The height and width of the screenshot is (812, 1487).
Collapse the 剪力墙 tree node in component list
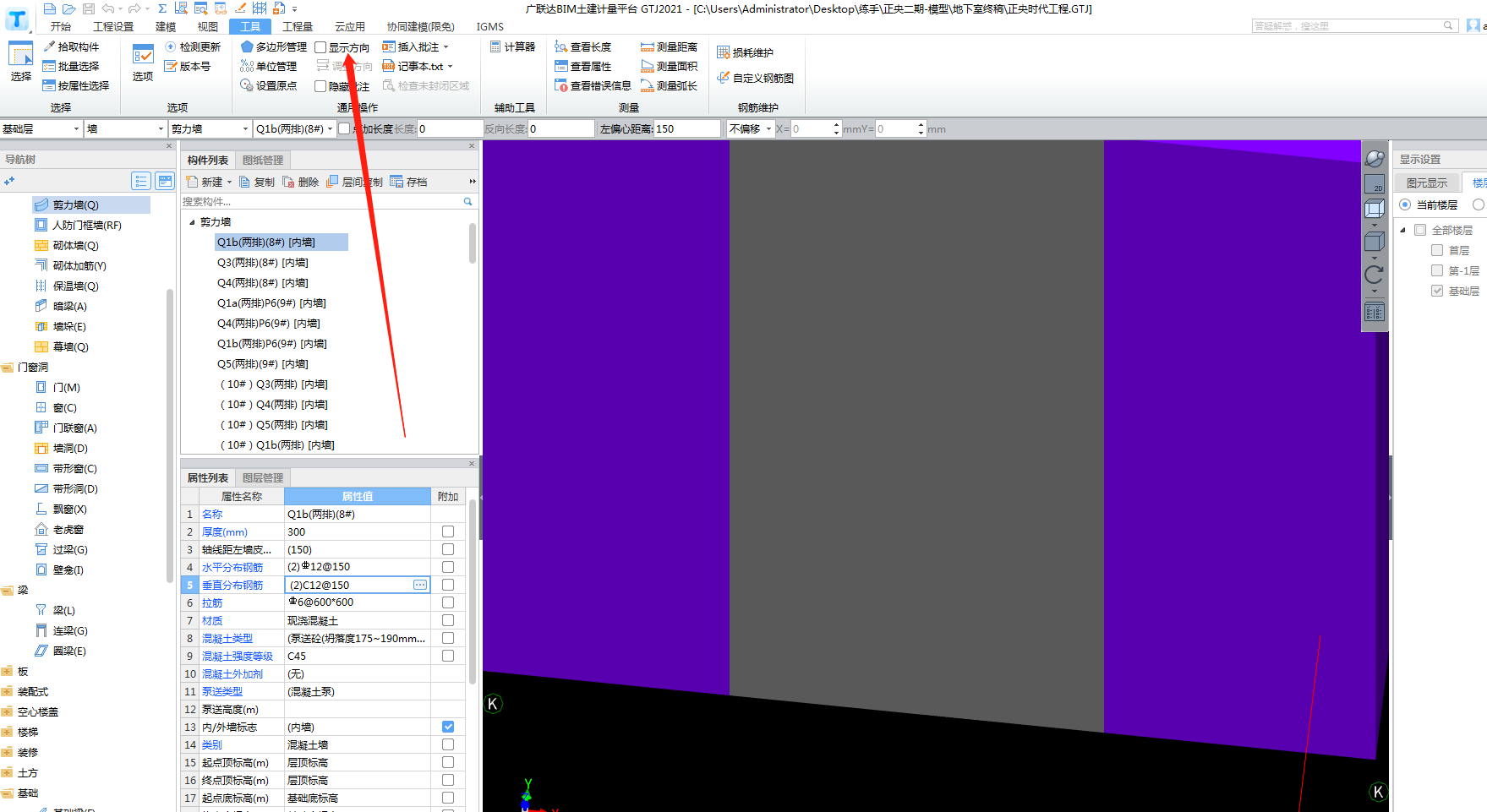(192, 222)
